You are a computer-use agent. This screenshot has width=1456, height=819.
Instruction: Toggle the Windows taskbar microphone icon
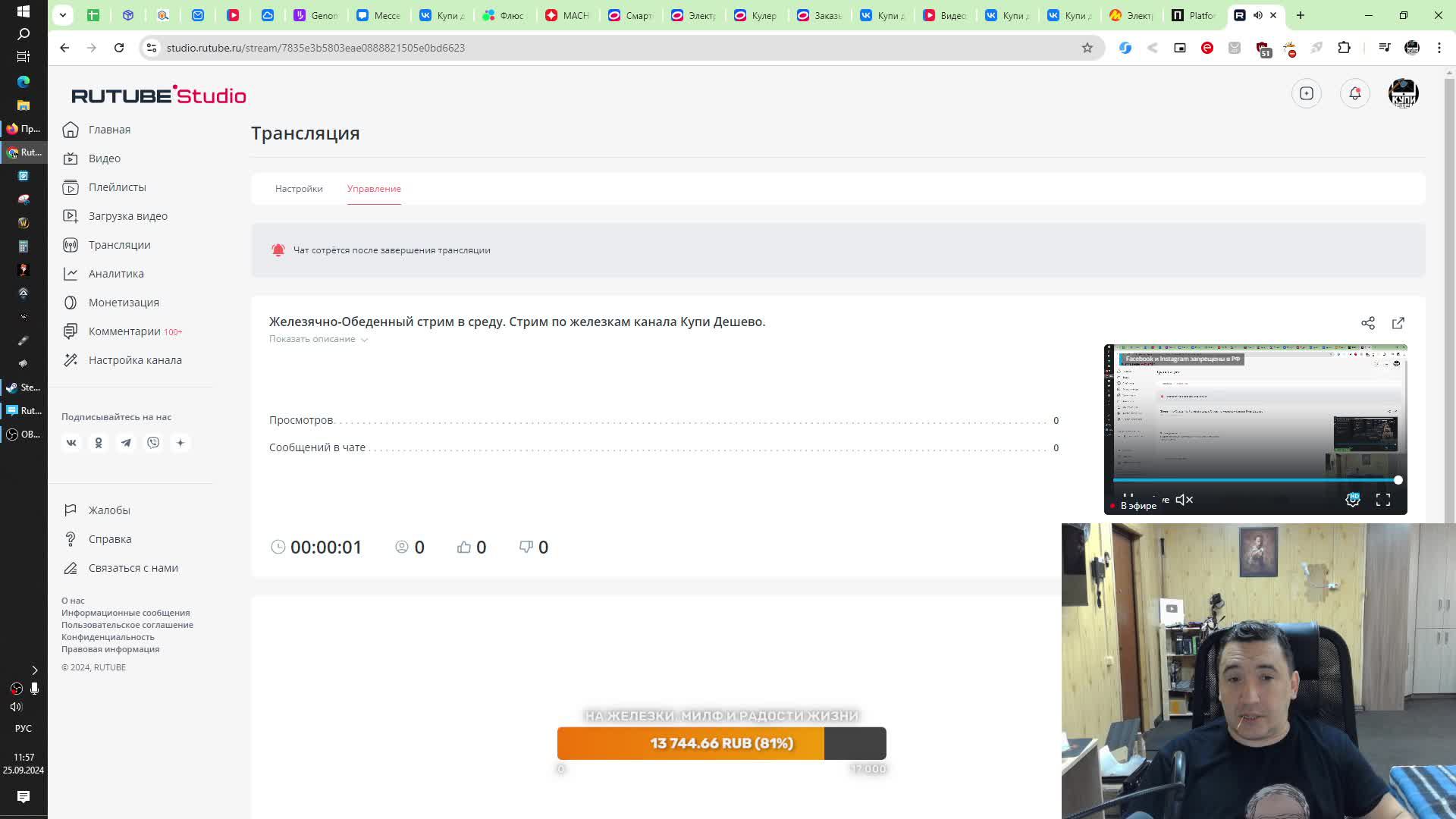34,689
